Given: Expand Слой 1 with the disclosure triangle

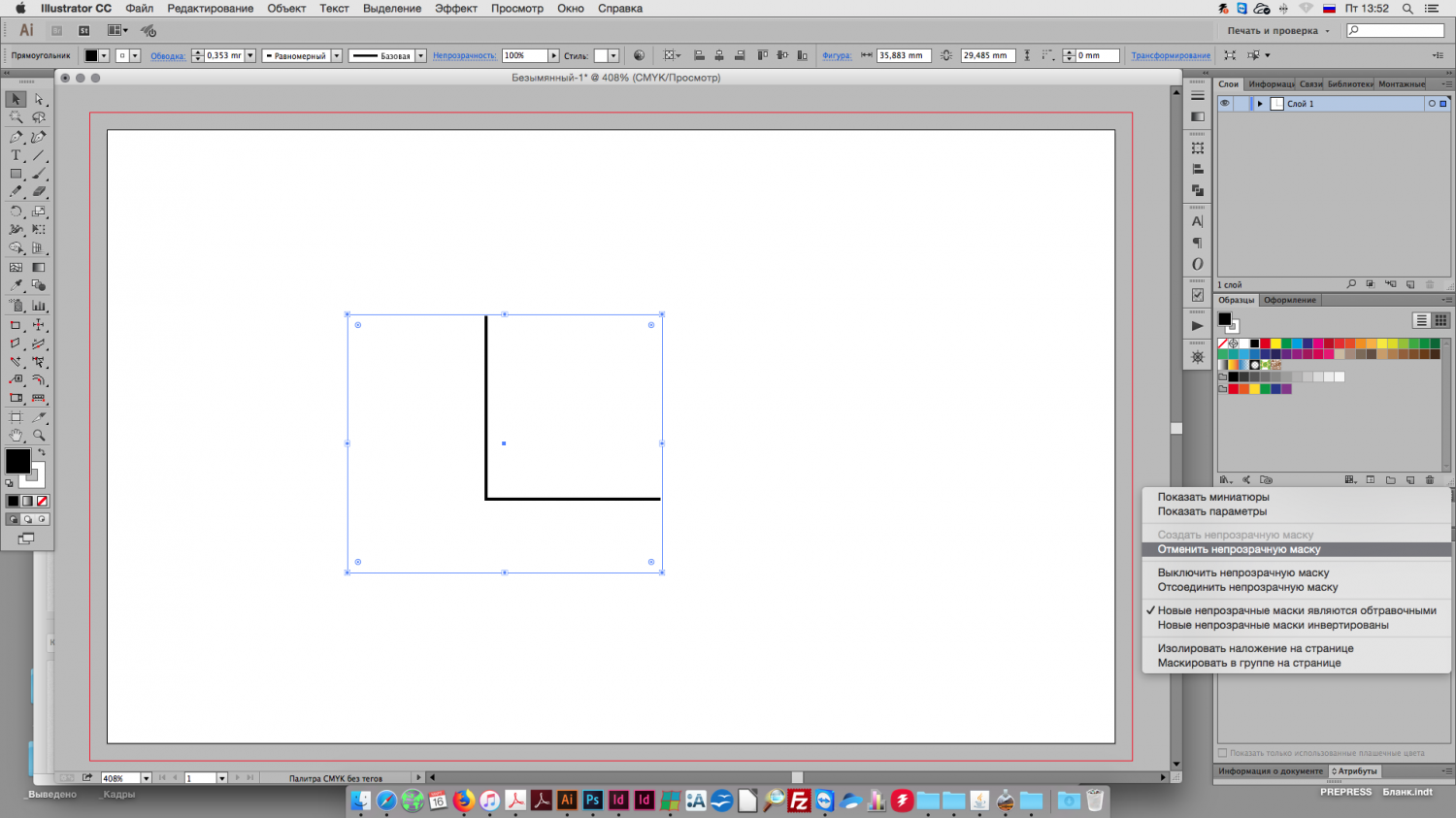Looking at the screenshot, I should tap(1260, 104).
